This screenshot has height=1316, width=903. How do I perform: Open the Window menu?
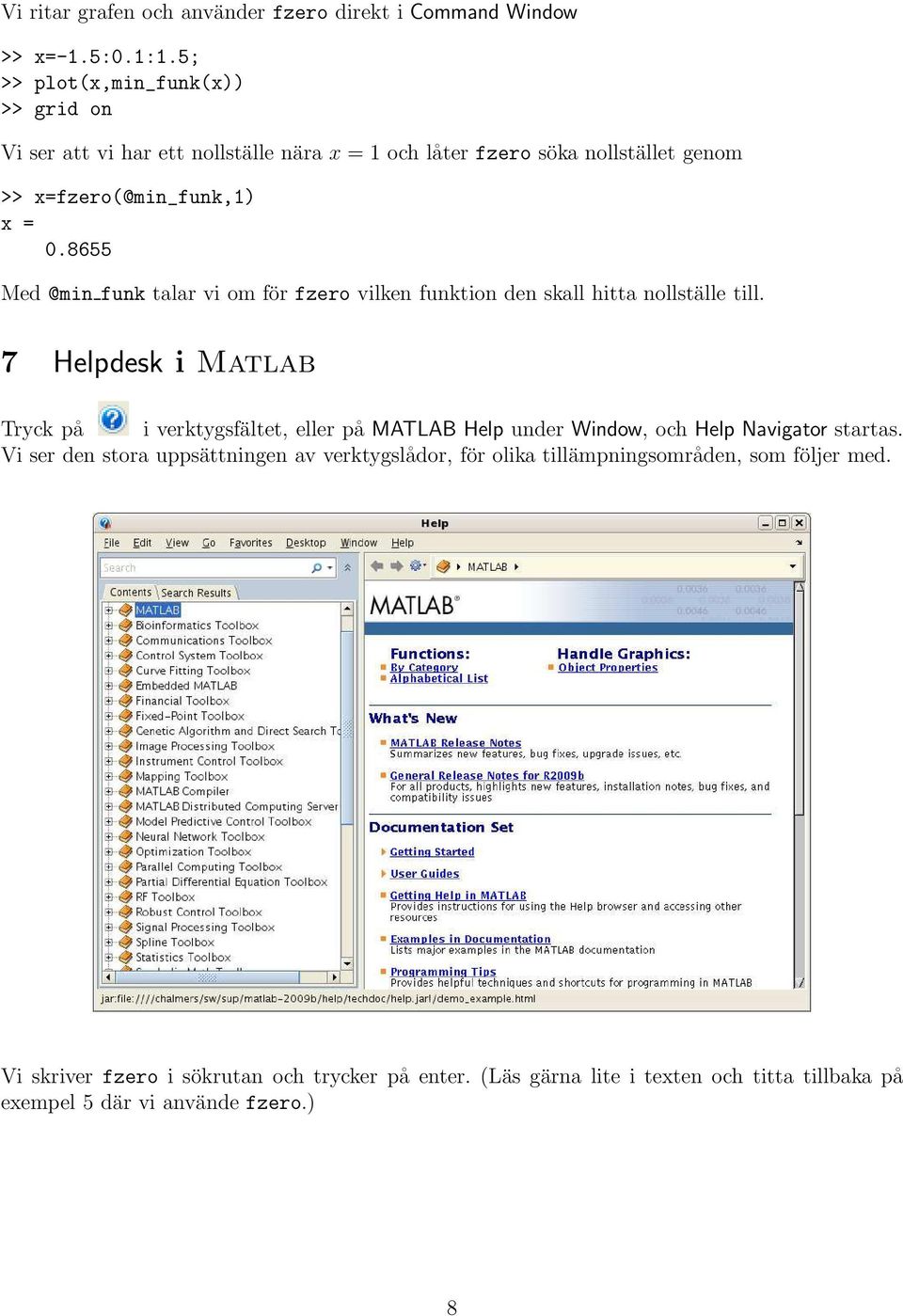[358, 543]
